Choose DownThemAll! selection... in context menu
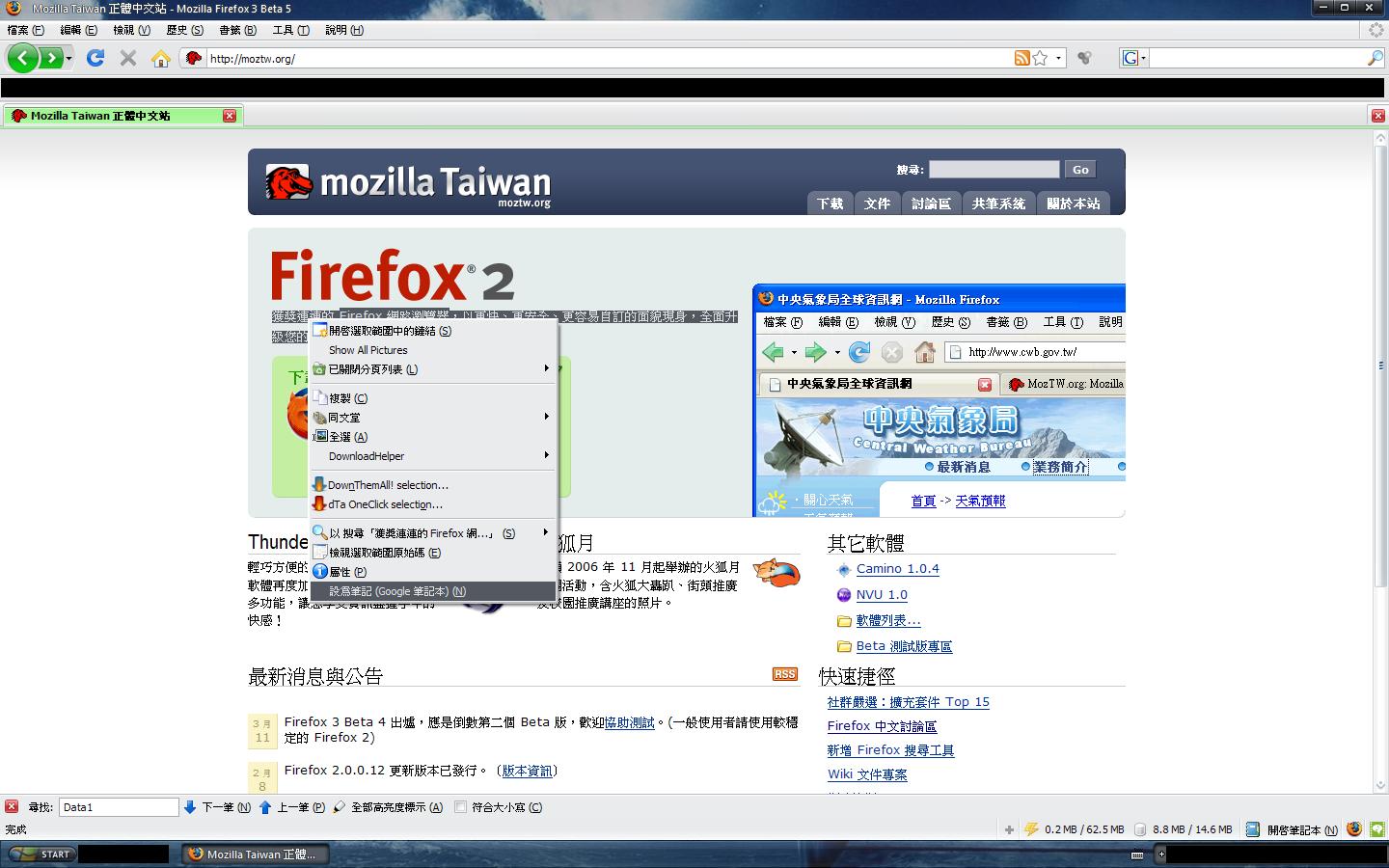 click(433, 485)
